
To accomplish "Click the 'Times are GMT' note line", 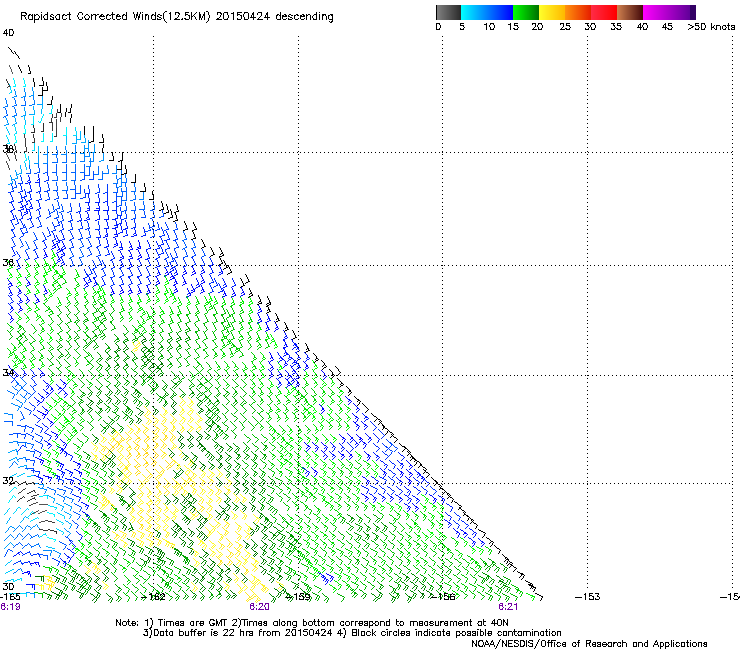I will click(x=312, y=623).
